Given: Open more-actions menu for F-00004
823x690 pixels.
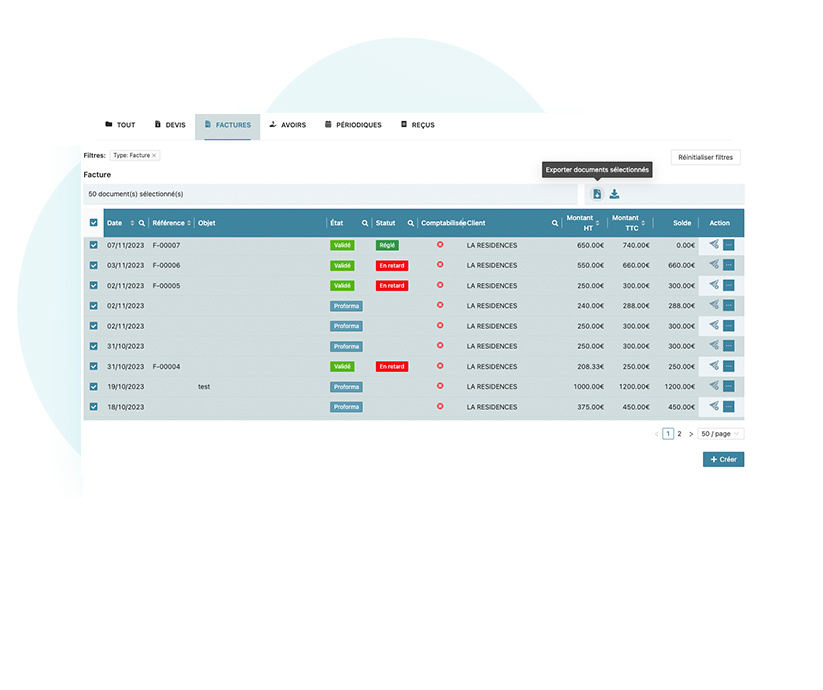Looking at the screenshot, I should [729, 366].
